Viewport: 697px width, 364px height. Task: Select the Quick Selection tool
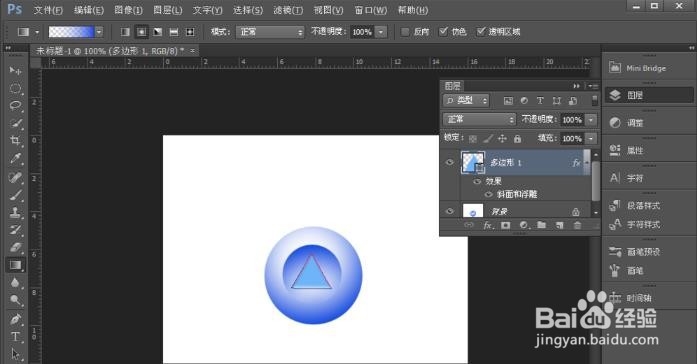coord(15,123)
